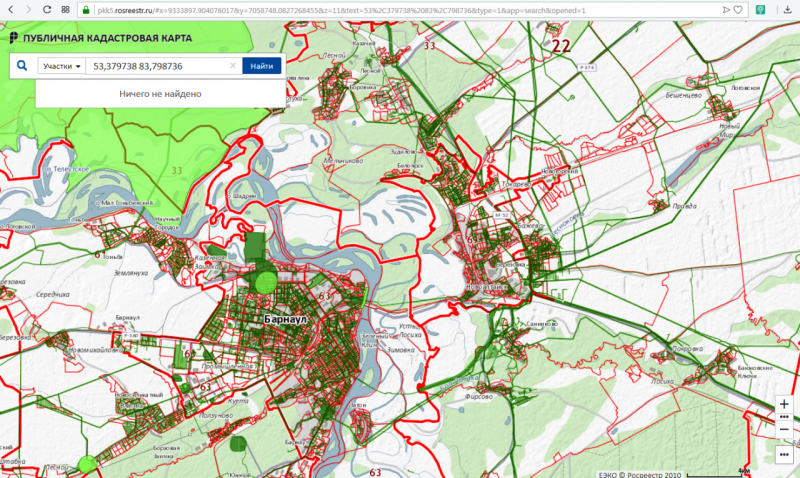Click the Правда settlement label
The image size is (800, 478).
[x=684, y=206]
